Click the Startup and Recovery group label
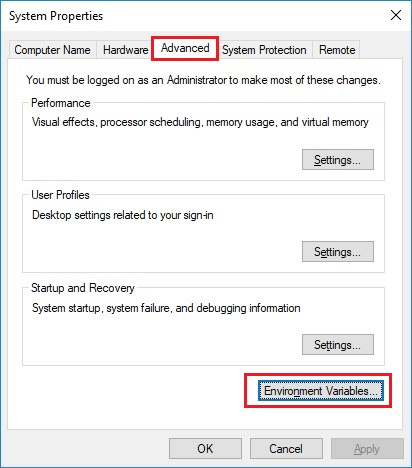The width and height of the screenshot is (412, 468). tap(83, 288)
